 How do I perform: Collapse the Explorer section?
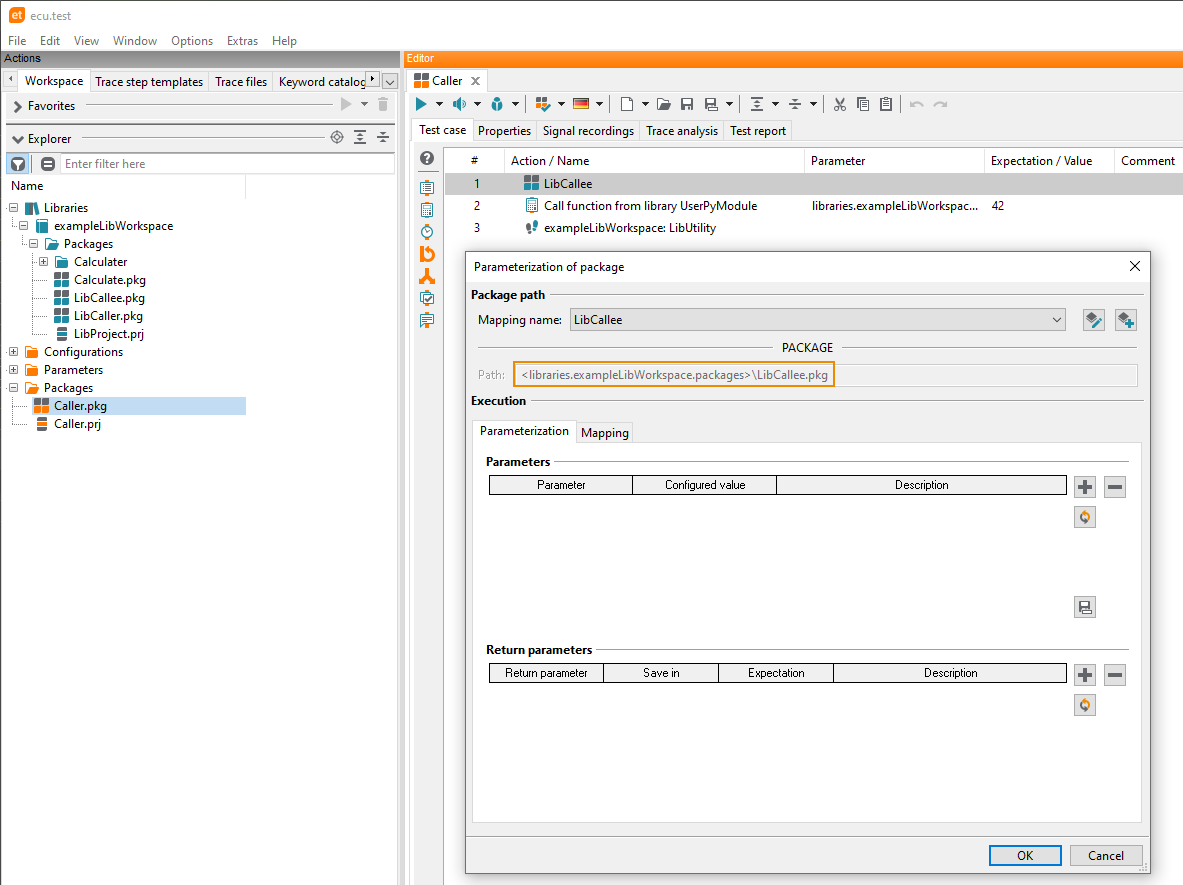(x=17, y=139)
